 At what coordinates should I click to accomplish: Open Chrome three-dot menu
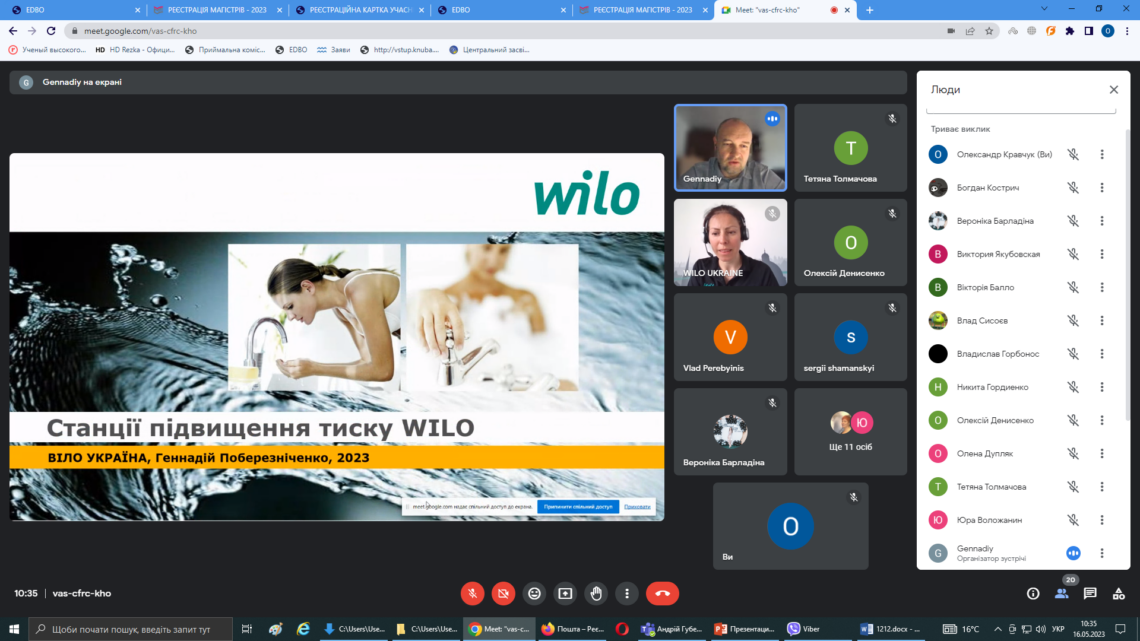1127,31
